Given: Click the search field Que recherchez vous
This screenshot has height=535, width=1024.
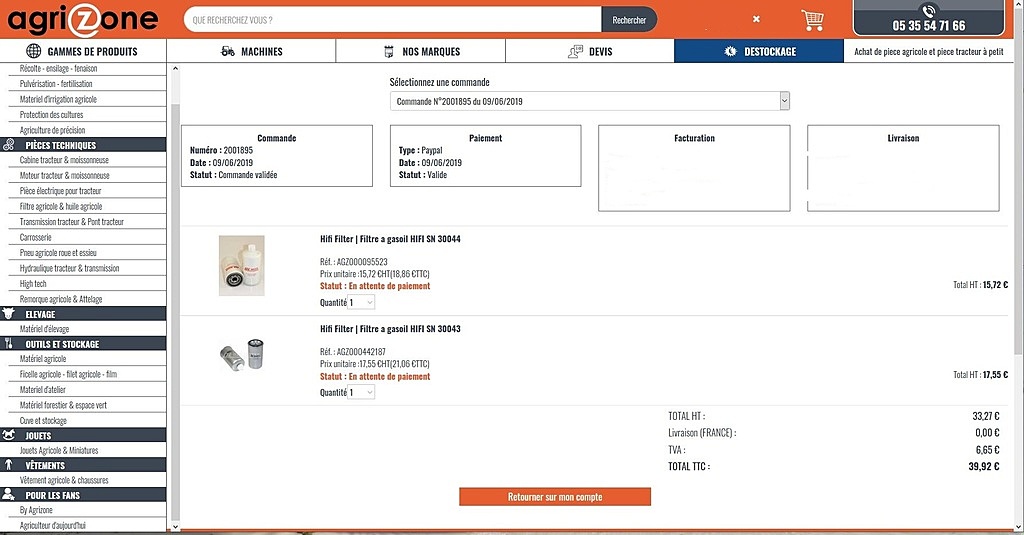Looking at the screenshot, I should click(x=392, y=20).
